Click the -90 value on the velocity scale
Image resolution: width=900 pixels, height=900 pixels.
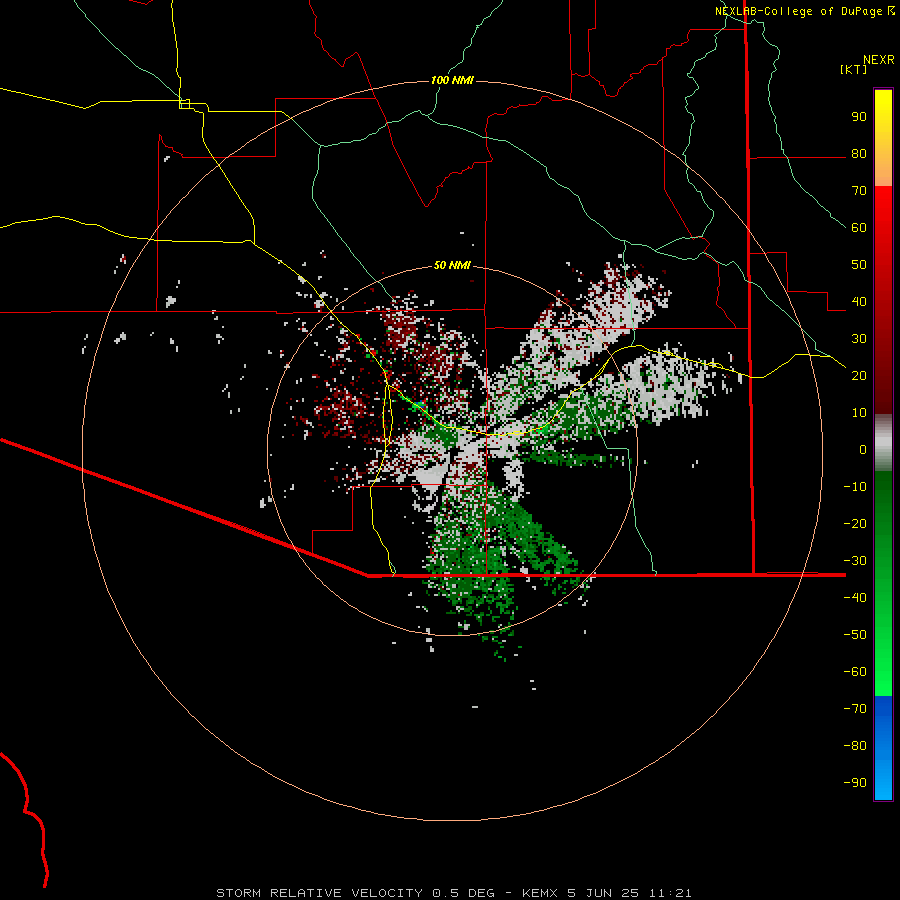tap(855, 783)
